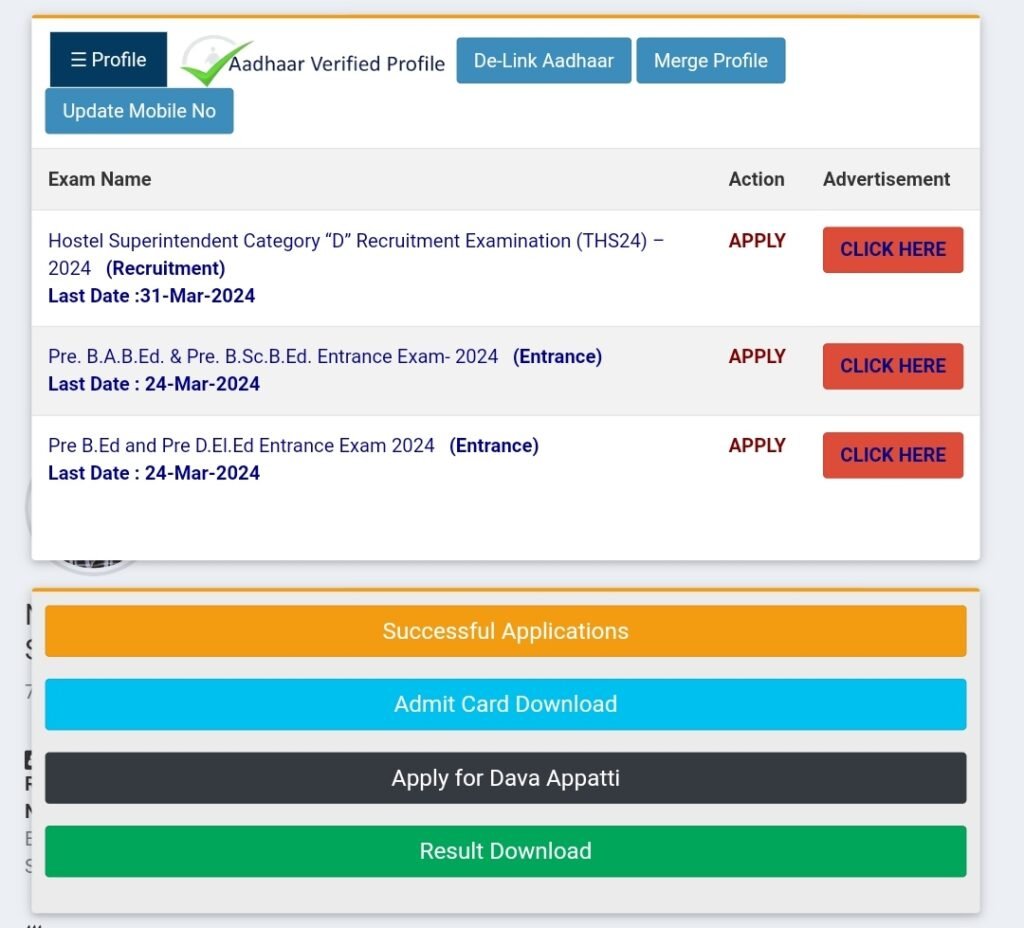The image size is (1024, 928).
Task: Expand the Successful Applications section
Action: (505, 631)
